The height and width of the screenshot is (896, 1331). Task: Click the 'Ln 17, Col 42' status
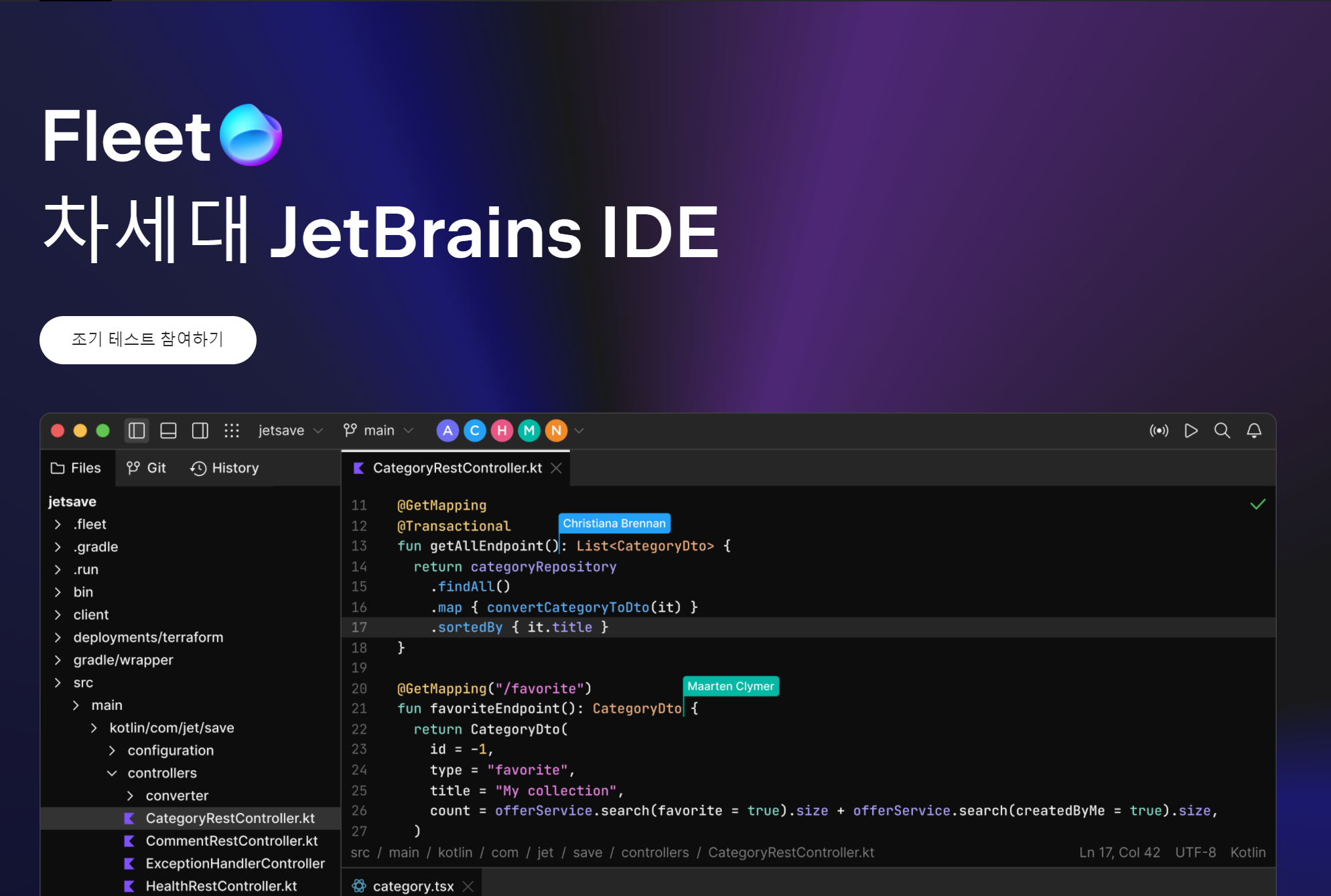pyautogui.click(x=1119, y=852)
